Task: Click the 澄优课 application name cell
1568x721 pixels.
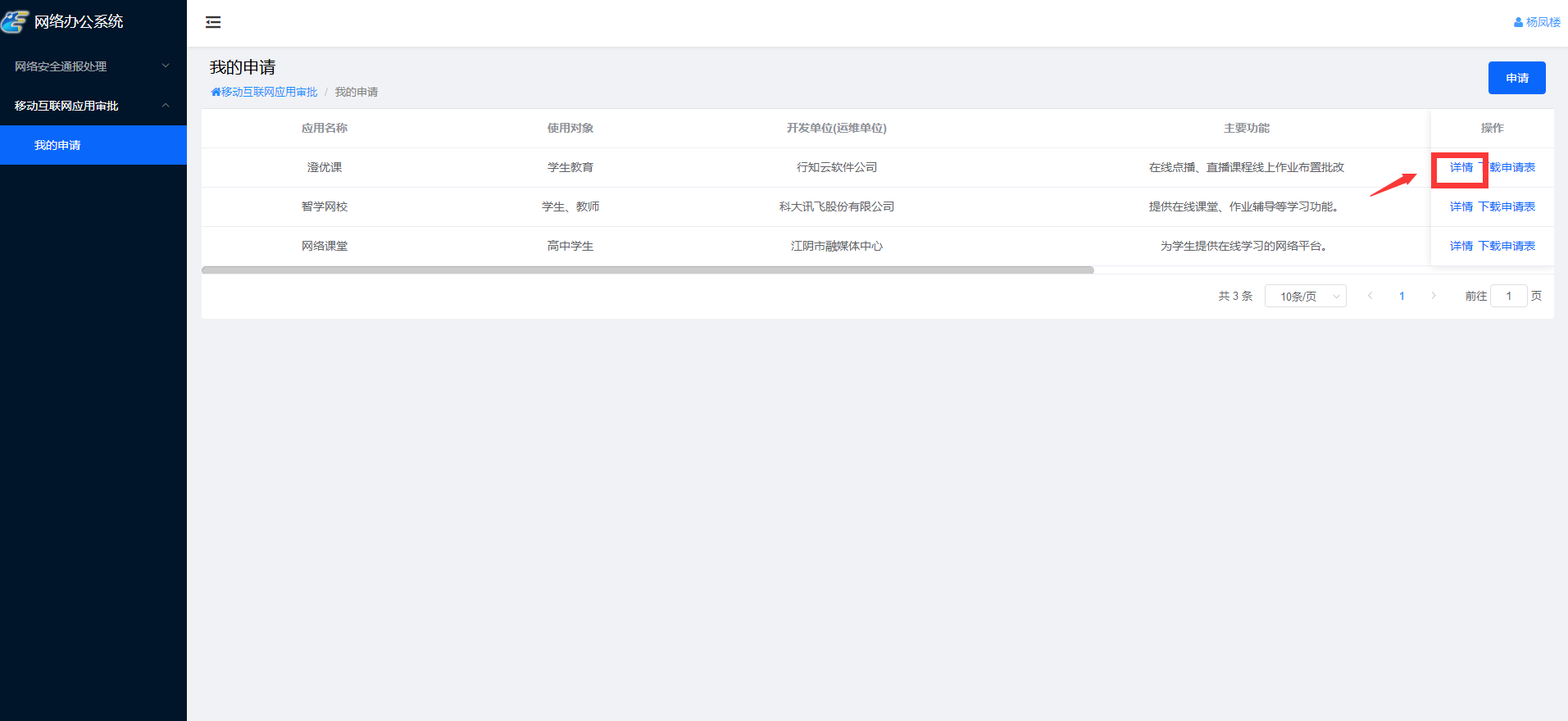Action: pos(325,167)
